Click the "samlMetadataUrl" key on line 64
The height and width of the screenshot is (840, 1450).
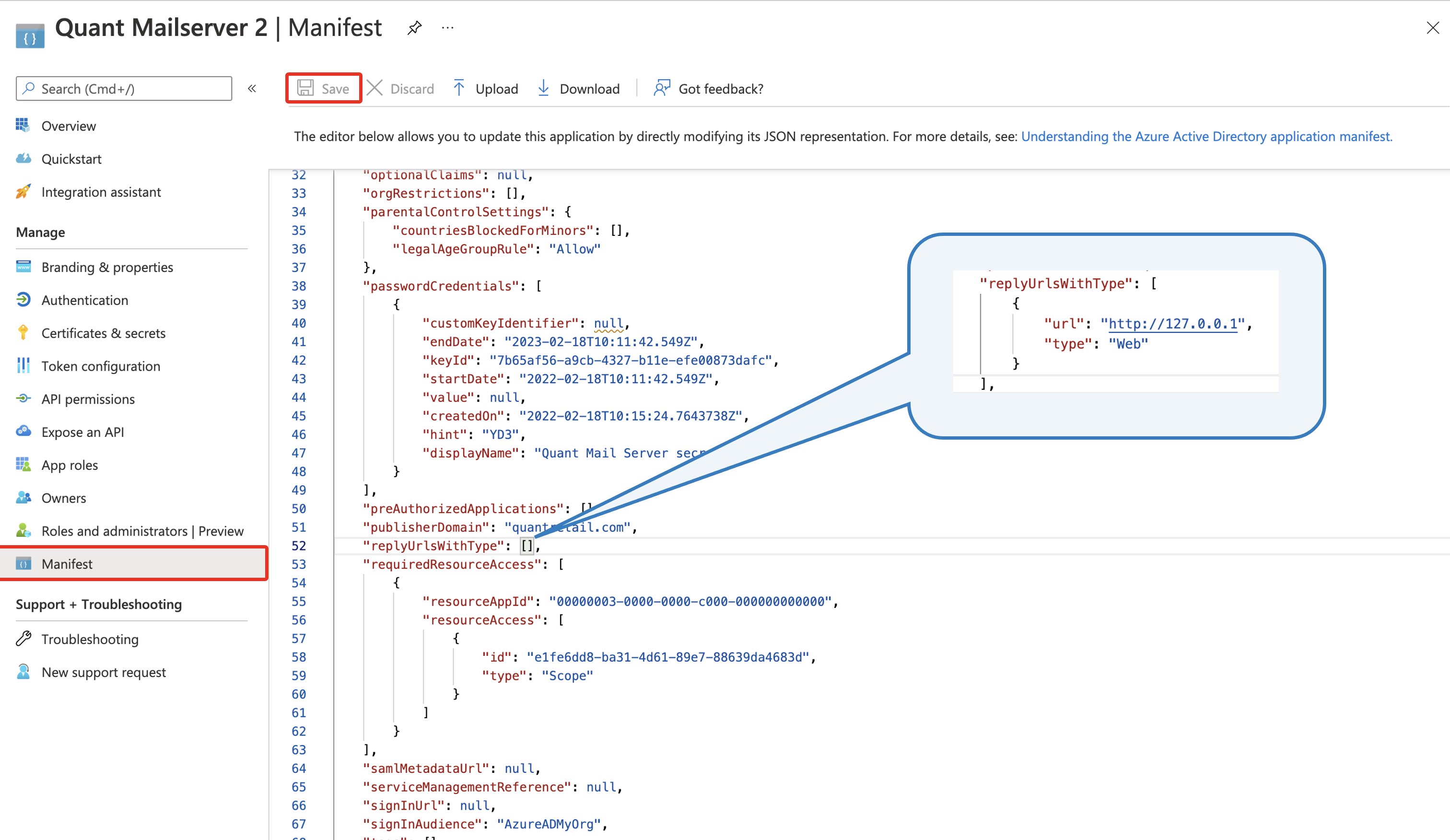(x=426, y=768)
